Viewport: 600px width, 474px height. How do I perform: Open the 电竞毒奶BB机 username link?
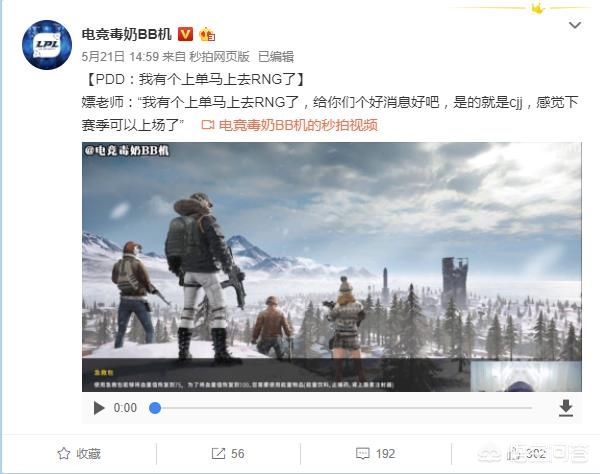click(126, 34)
